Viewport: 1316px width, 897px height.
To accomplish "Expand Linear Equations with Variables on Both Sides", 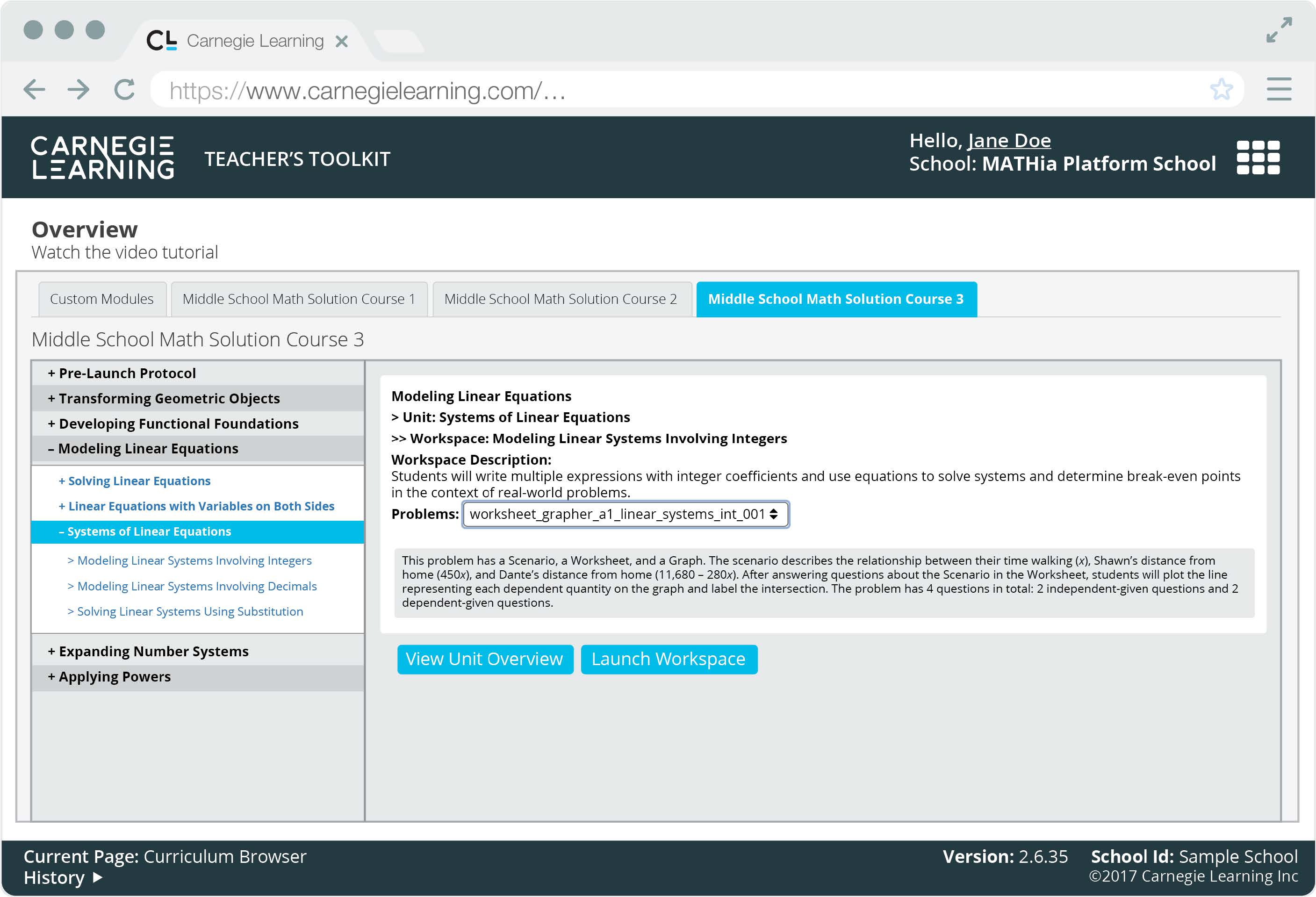I will (196, 506).
